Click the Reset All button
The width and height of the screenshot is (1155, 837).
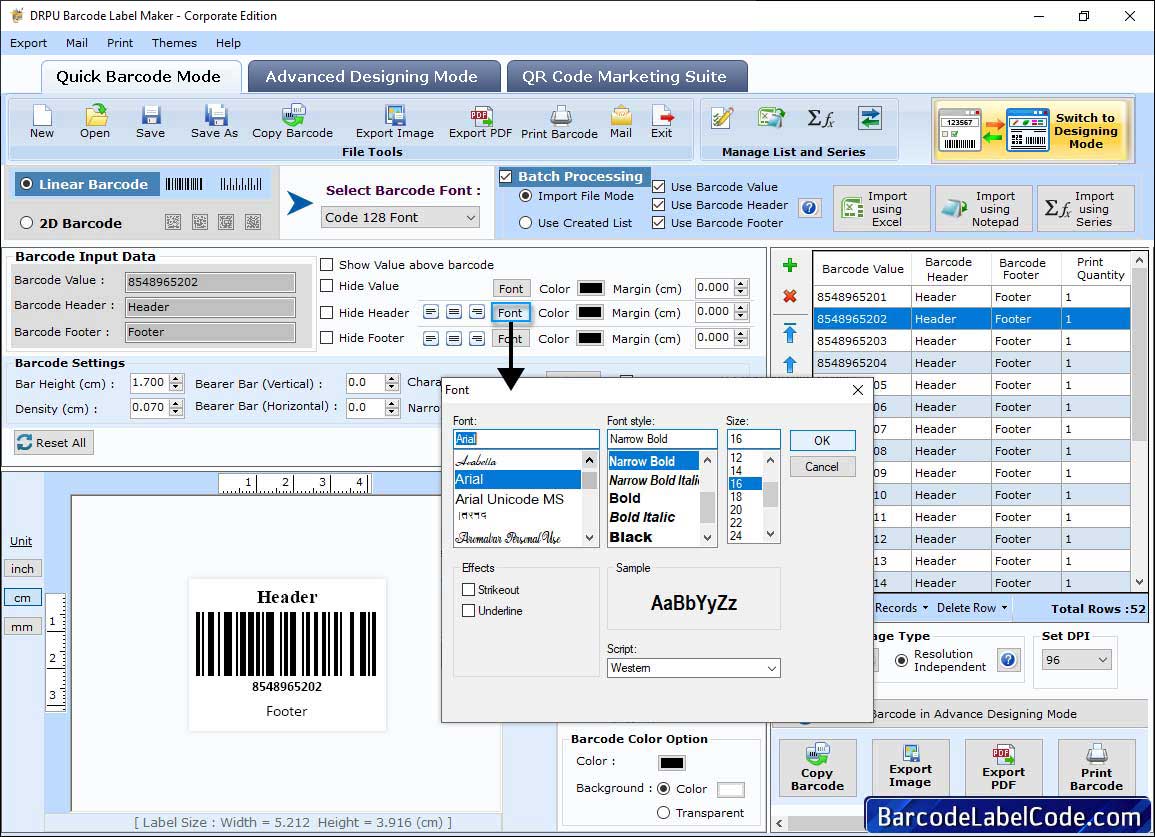tap(54, 443)
